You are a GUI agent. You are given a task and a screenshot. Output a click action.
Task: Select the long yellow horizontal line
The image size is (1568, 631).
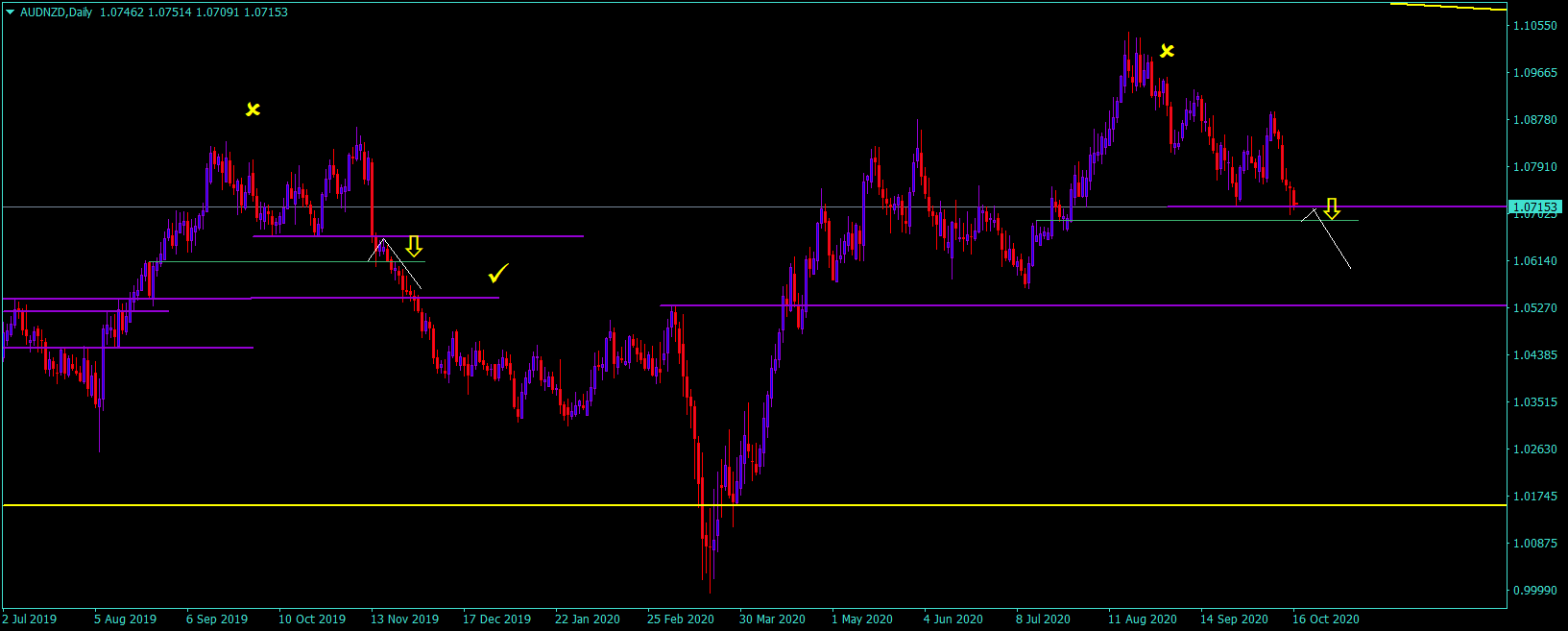755,505
